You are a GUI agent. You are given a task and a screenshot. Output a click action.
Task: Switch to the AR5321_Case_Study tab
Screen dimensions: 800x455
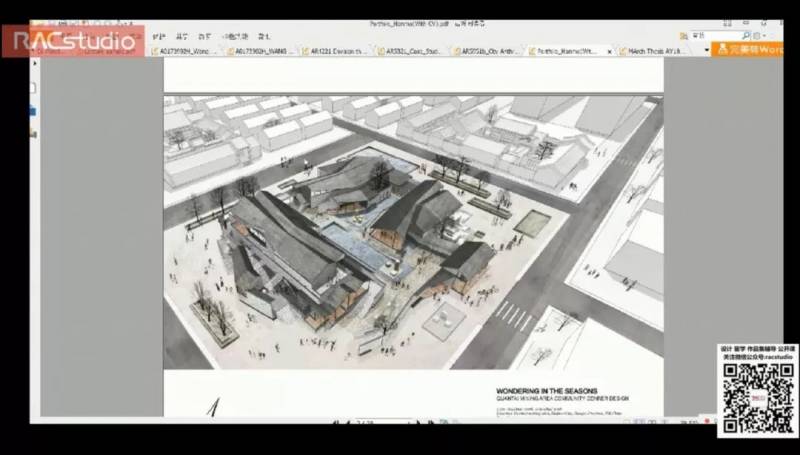click(415, 49)
